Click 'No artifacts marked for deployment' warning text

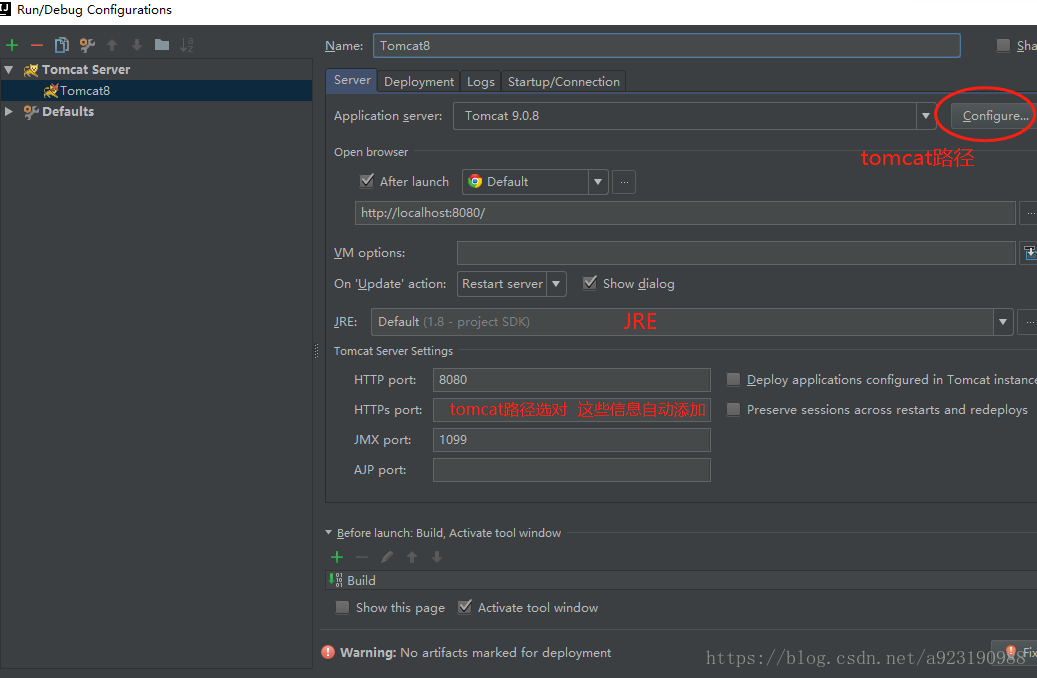tap(505, 653)
